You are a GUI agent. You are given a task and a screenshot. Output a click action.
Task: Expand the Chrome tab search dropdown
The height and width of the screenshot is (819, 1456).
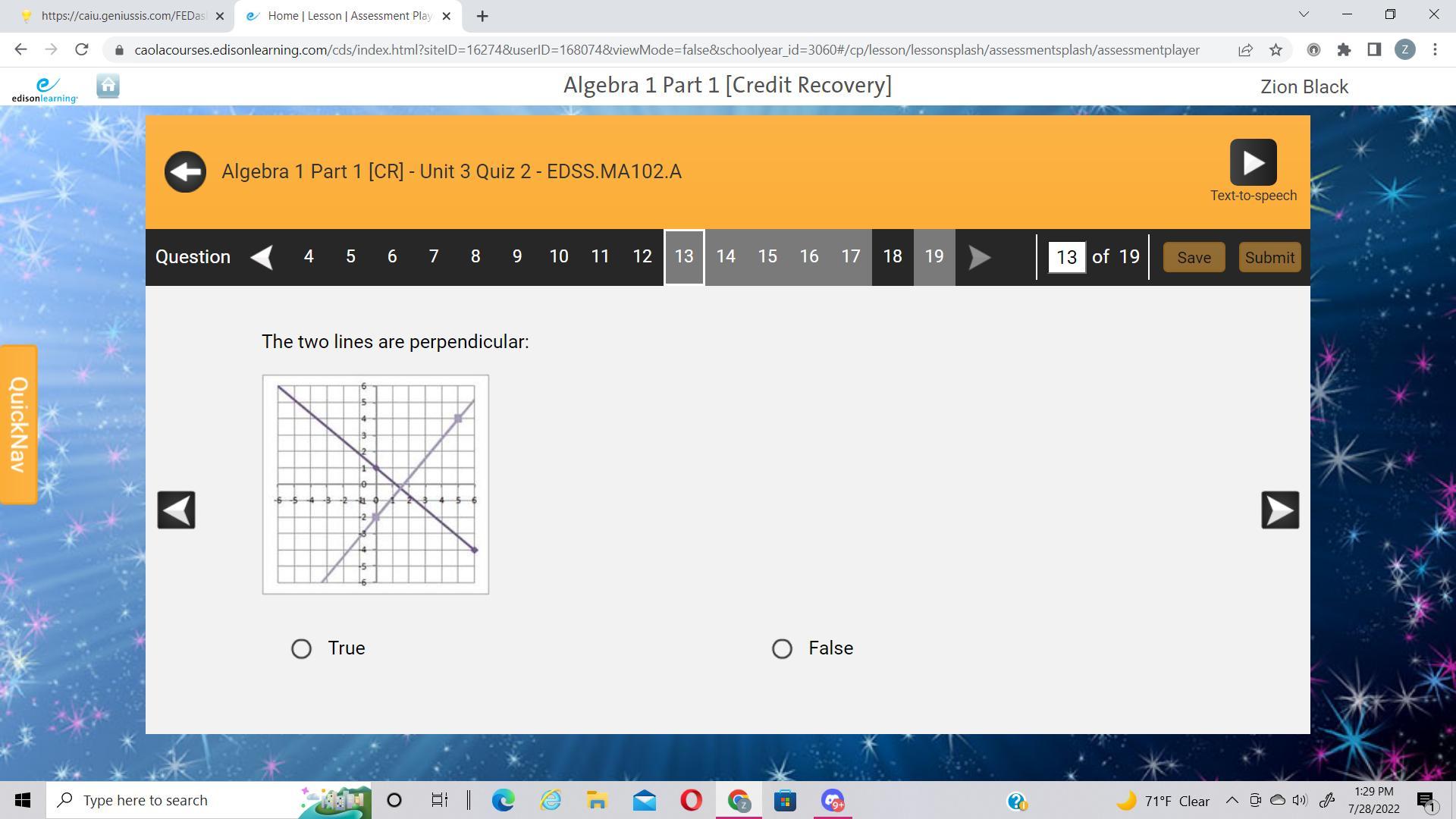click(x=1304, y=14)
